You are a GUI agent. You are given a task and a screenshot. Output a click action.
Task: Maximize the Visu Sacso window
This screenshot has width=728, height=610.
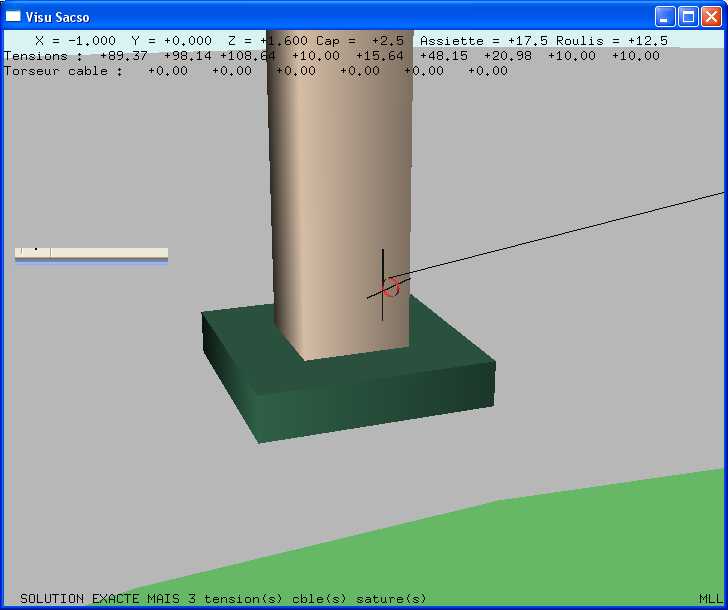(x=688, y=16)
